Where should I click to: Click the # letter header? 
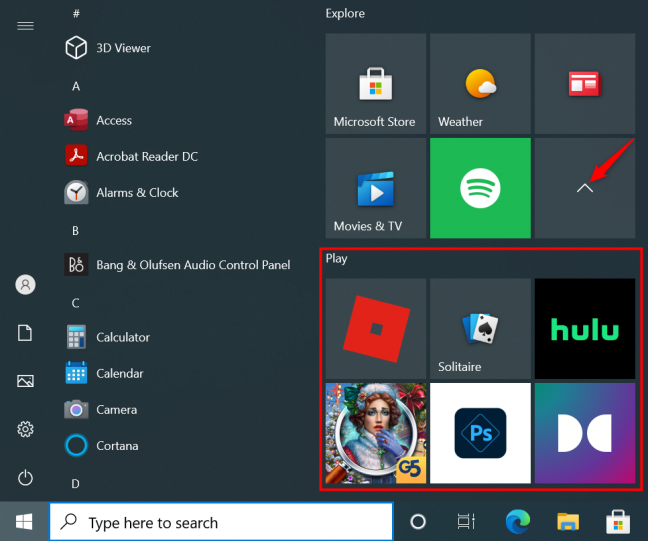(76, 14)
